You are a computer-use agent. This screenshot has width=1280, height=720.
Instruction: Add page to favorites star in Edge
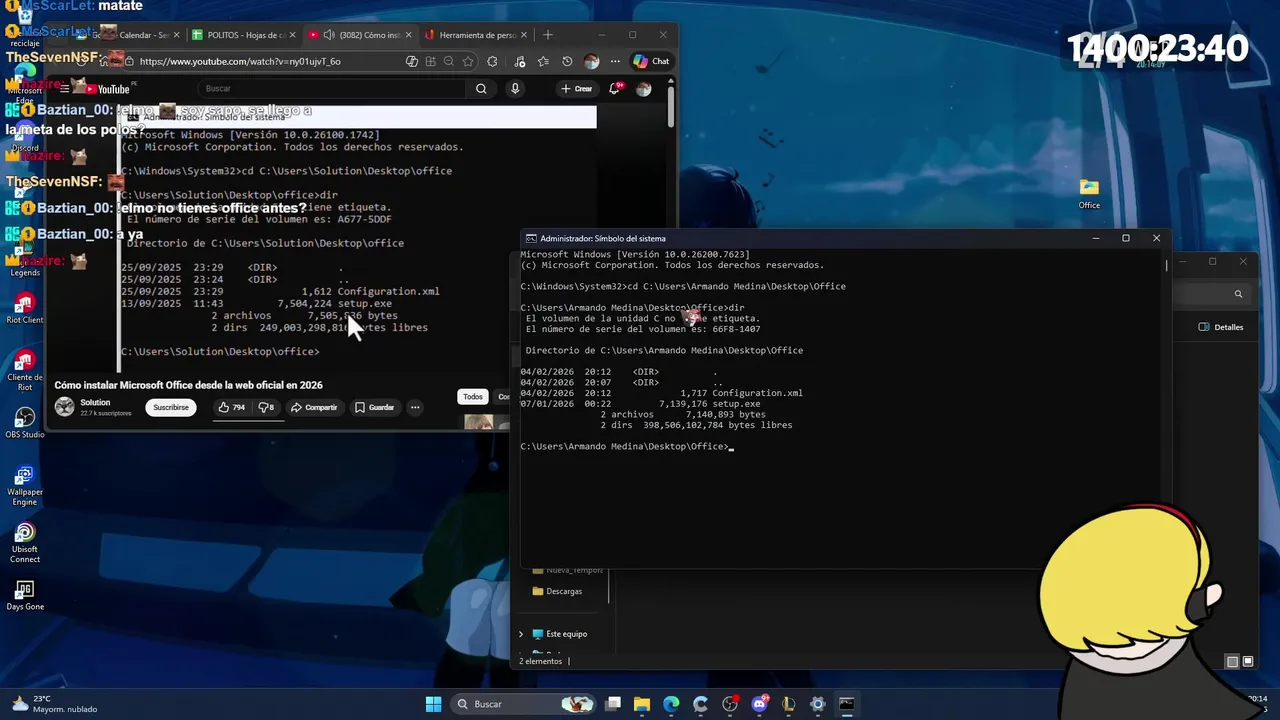coord(467,61)
